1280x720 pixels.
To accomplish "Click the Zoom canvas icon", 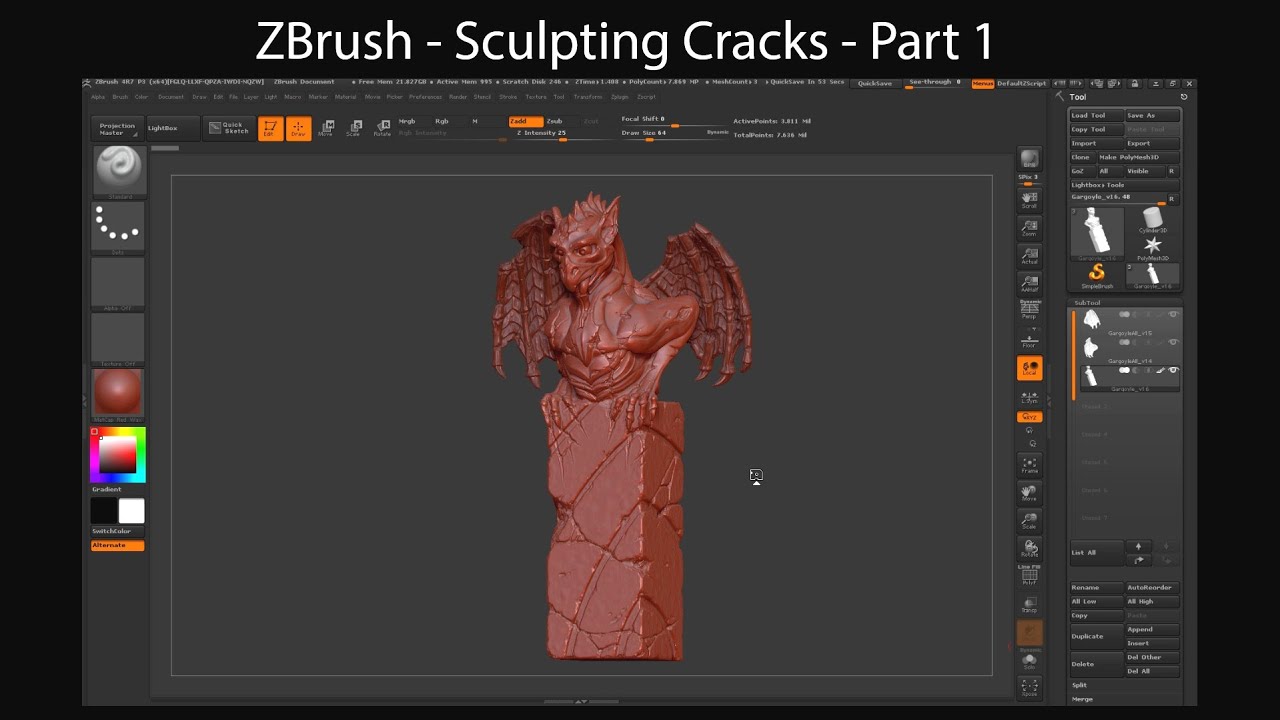I will (1029, 228).
